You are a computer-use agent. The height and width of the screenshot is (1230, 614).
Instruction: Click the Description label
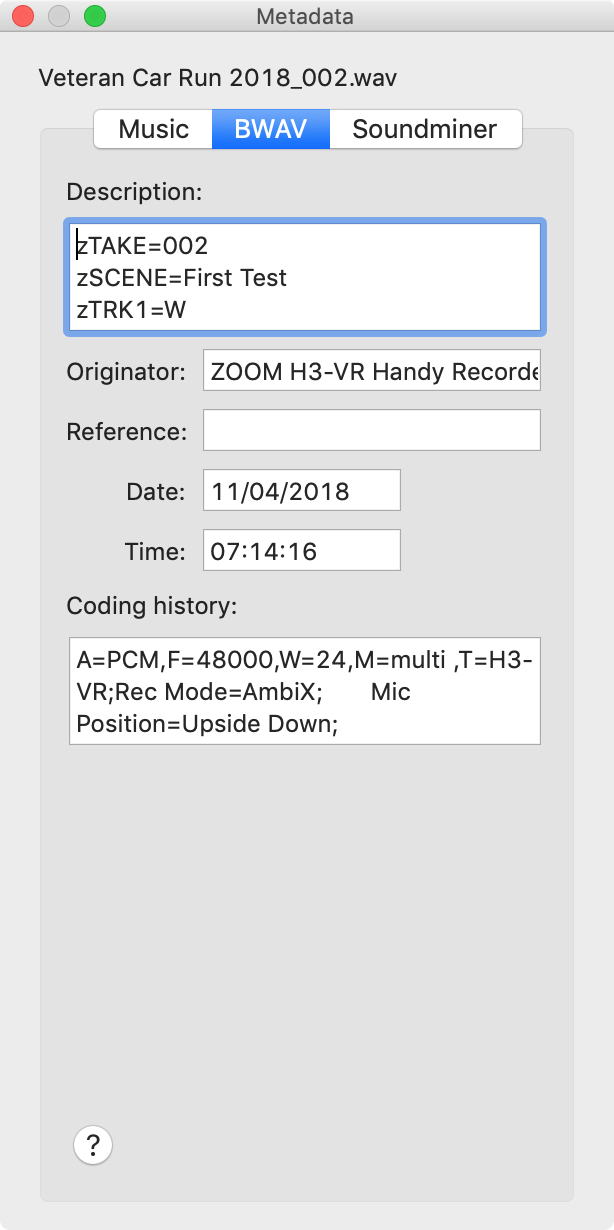[134, 191]
